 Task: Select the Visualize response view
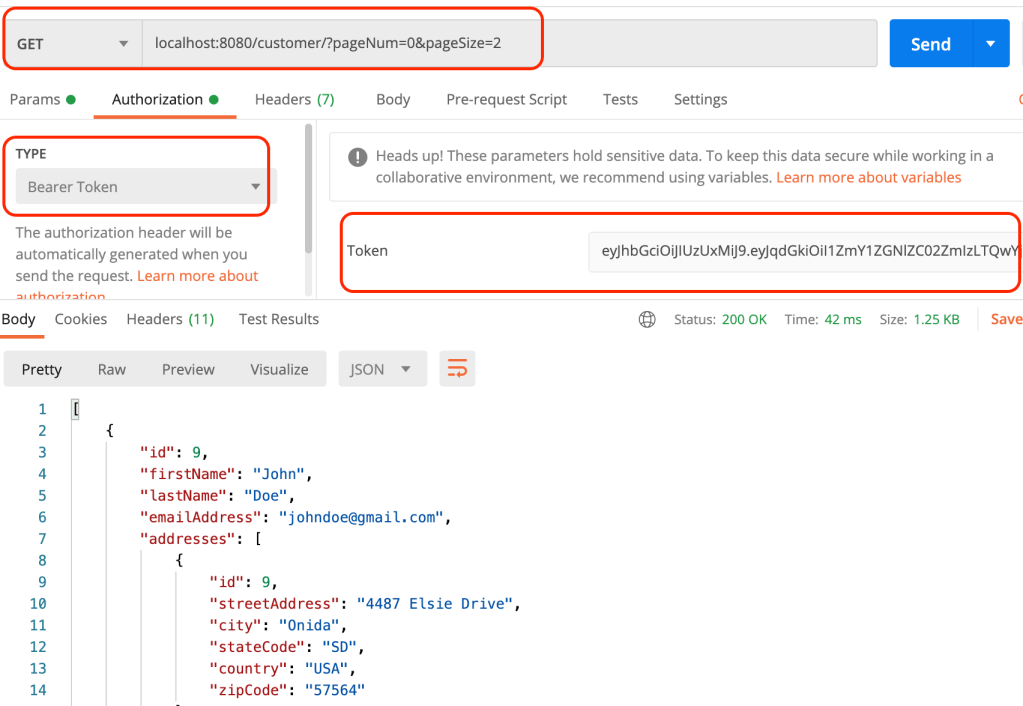[x=279, y=369]
